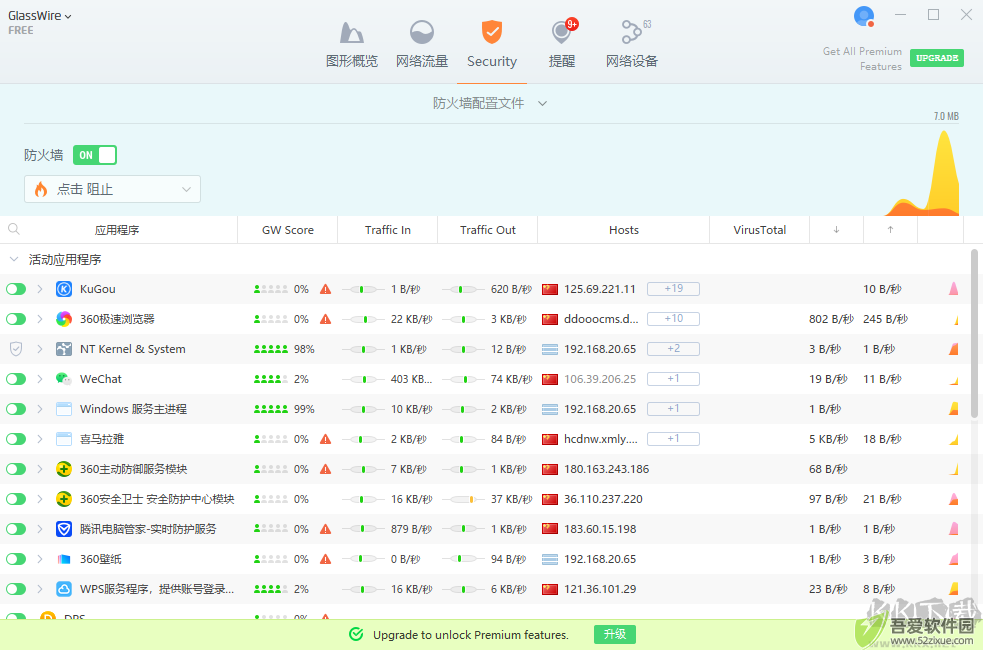
Task: Toggle firewall switch for KuGou
Action: [x=16, y=289]
